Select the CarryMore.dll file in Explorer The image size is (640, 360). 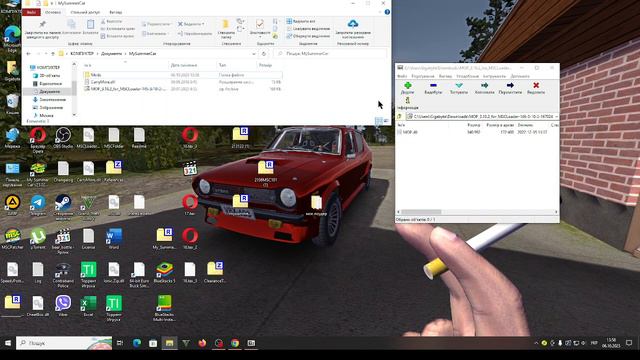pos(102,82)
